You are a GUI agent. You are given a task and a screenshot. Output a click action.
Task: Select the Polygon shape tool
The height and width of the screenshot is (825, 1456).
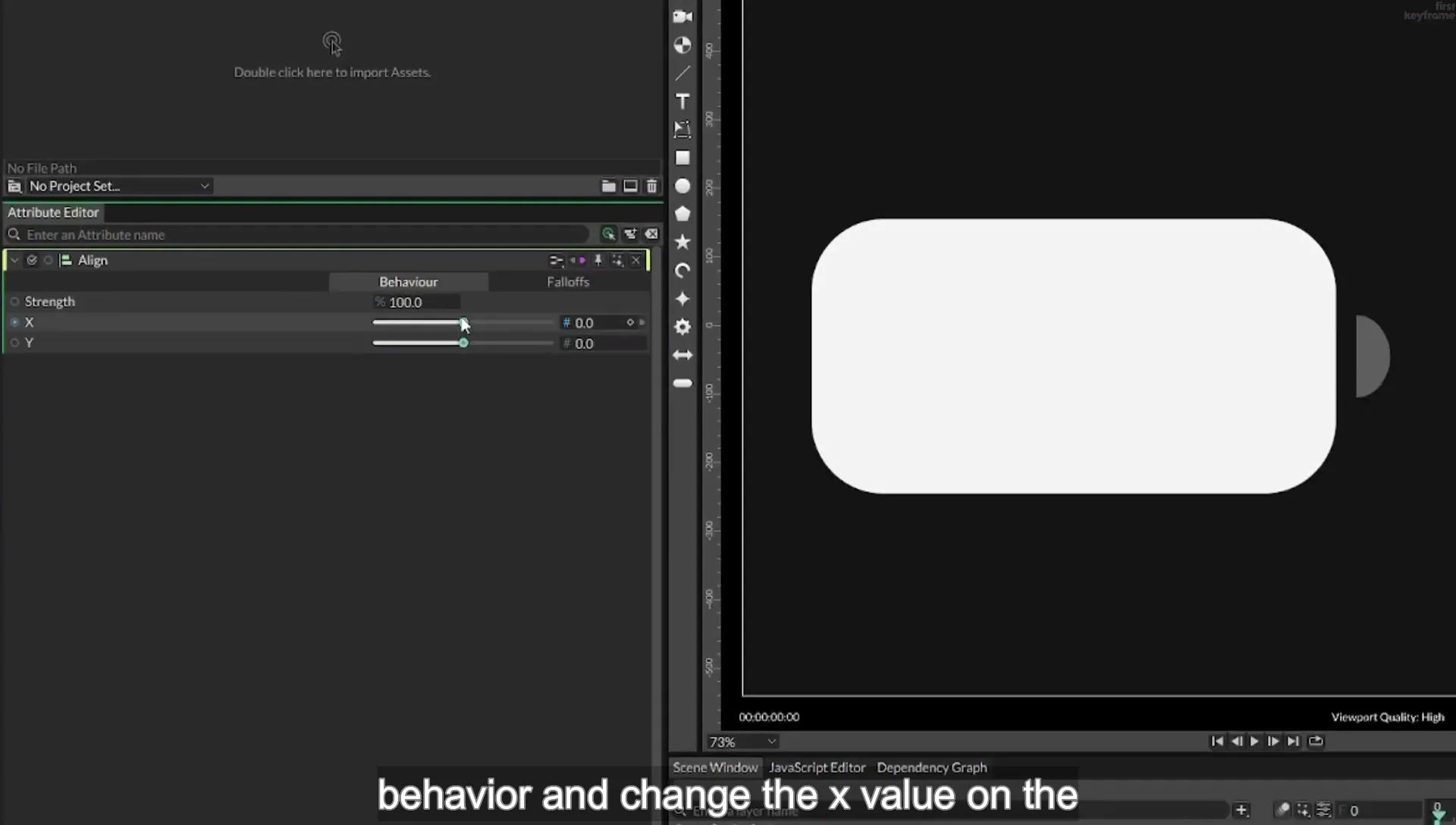[x=682, y=214]
